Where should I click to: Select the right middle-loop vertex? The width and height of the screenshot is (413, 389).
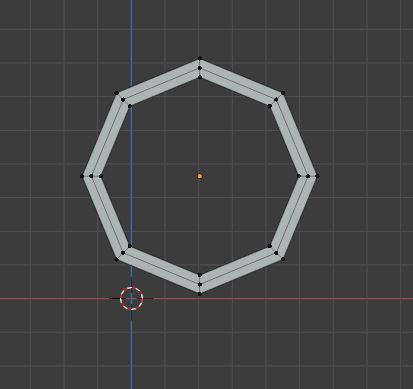pos(308,176)
